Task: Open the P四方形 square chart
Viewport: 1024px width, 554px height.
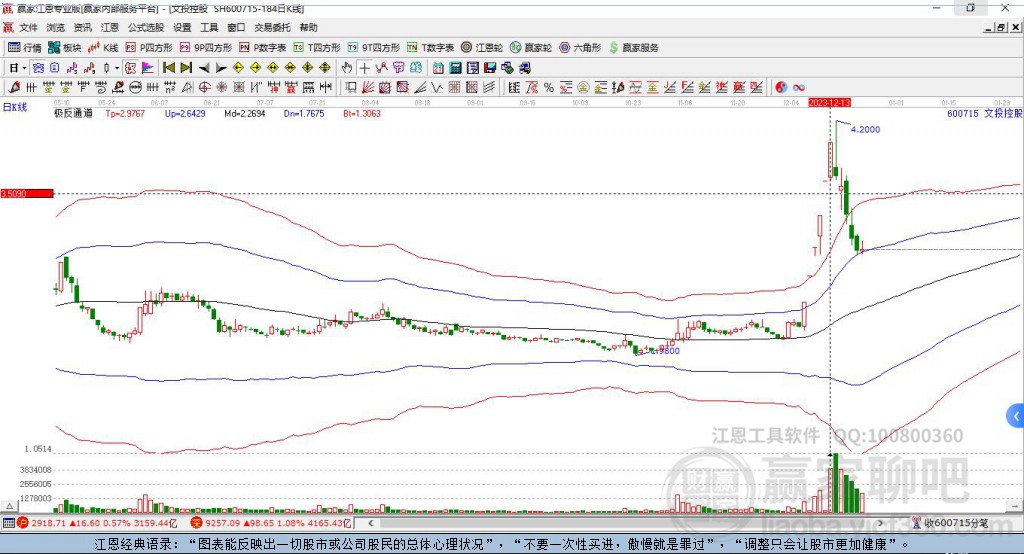Action: tap(148, 47)
